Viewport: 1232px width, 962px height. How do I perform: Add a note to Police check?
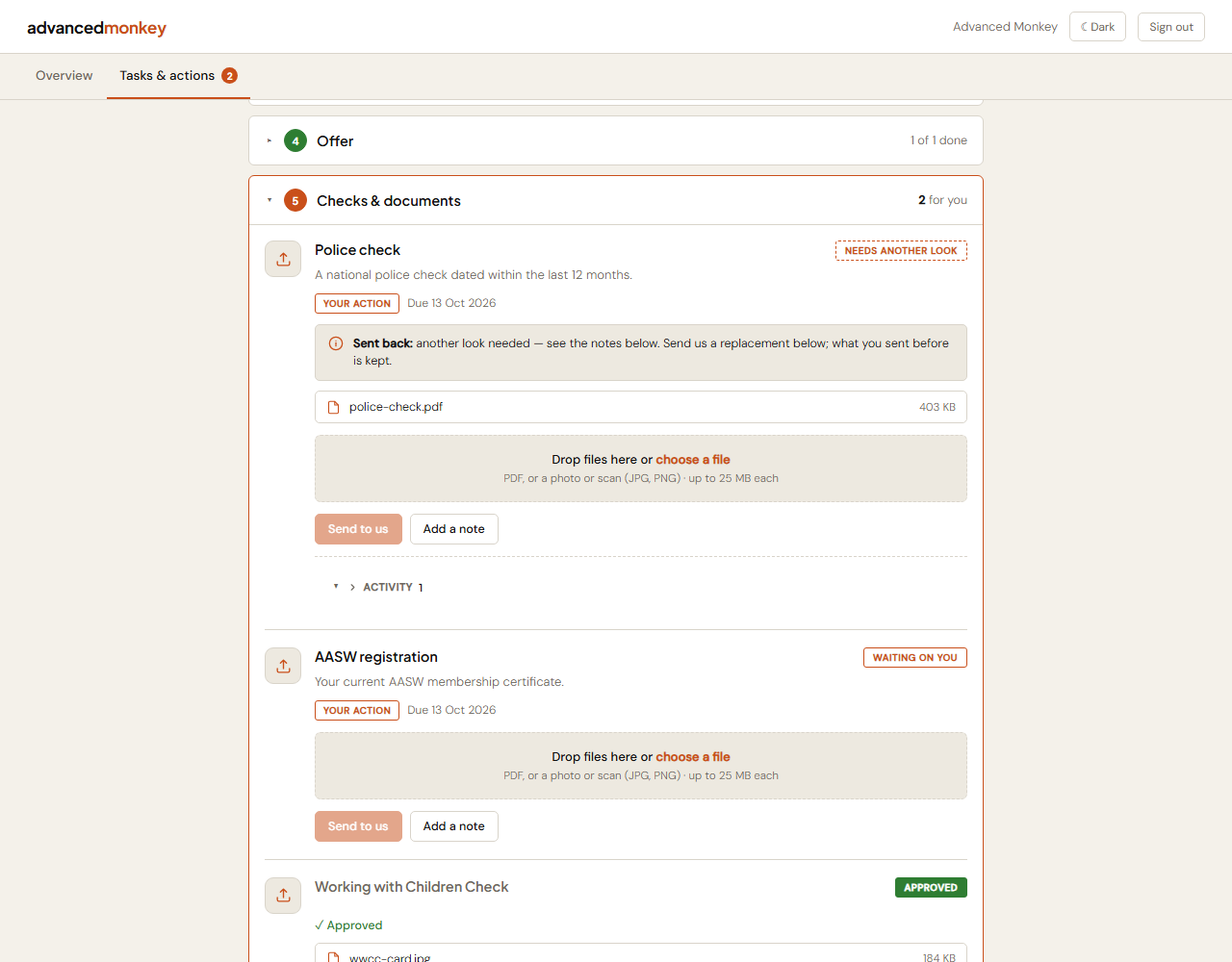(454, 529)
